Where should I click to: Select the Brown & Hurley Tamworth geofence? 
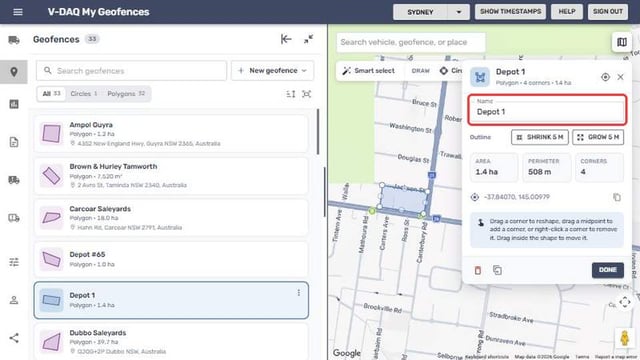(171, 176)
